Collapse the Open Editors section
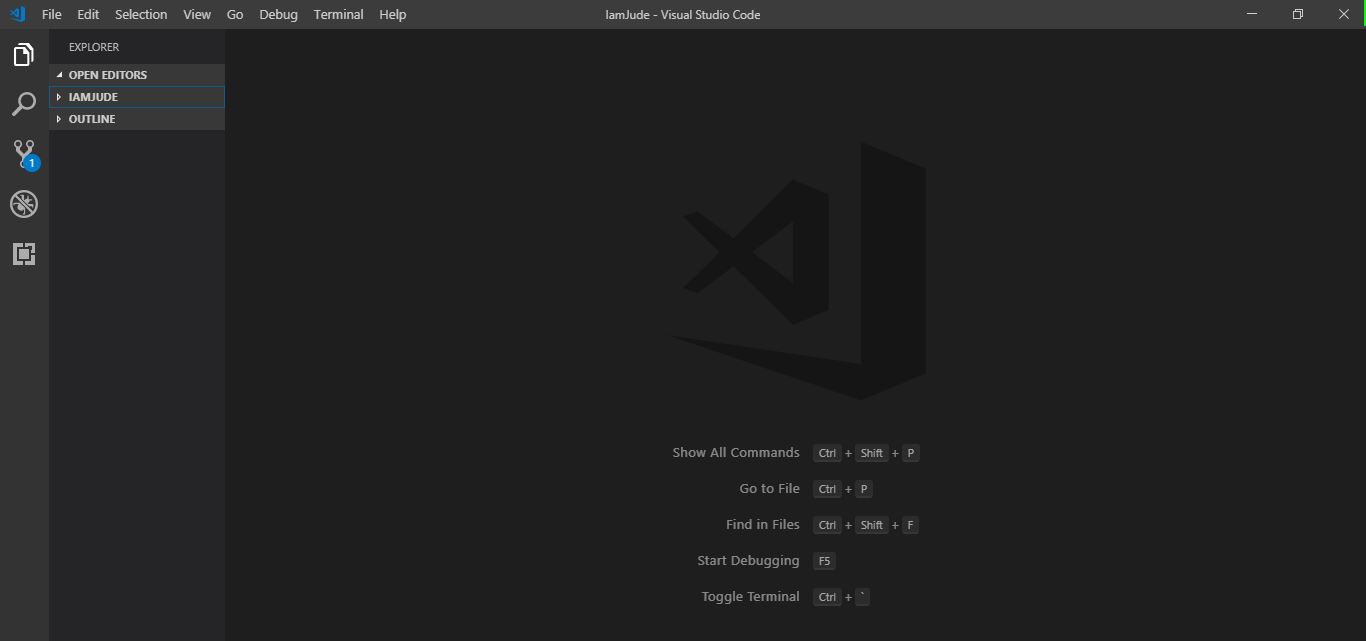Screen dimensions: 1366x641 [137, 75]
